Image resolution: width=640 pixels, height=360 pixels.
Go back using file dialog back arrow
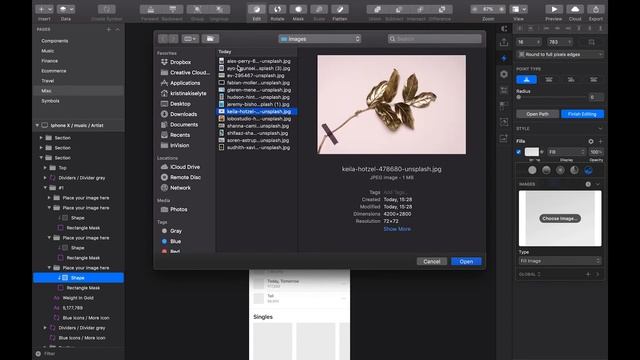(163, 39)
